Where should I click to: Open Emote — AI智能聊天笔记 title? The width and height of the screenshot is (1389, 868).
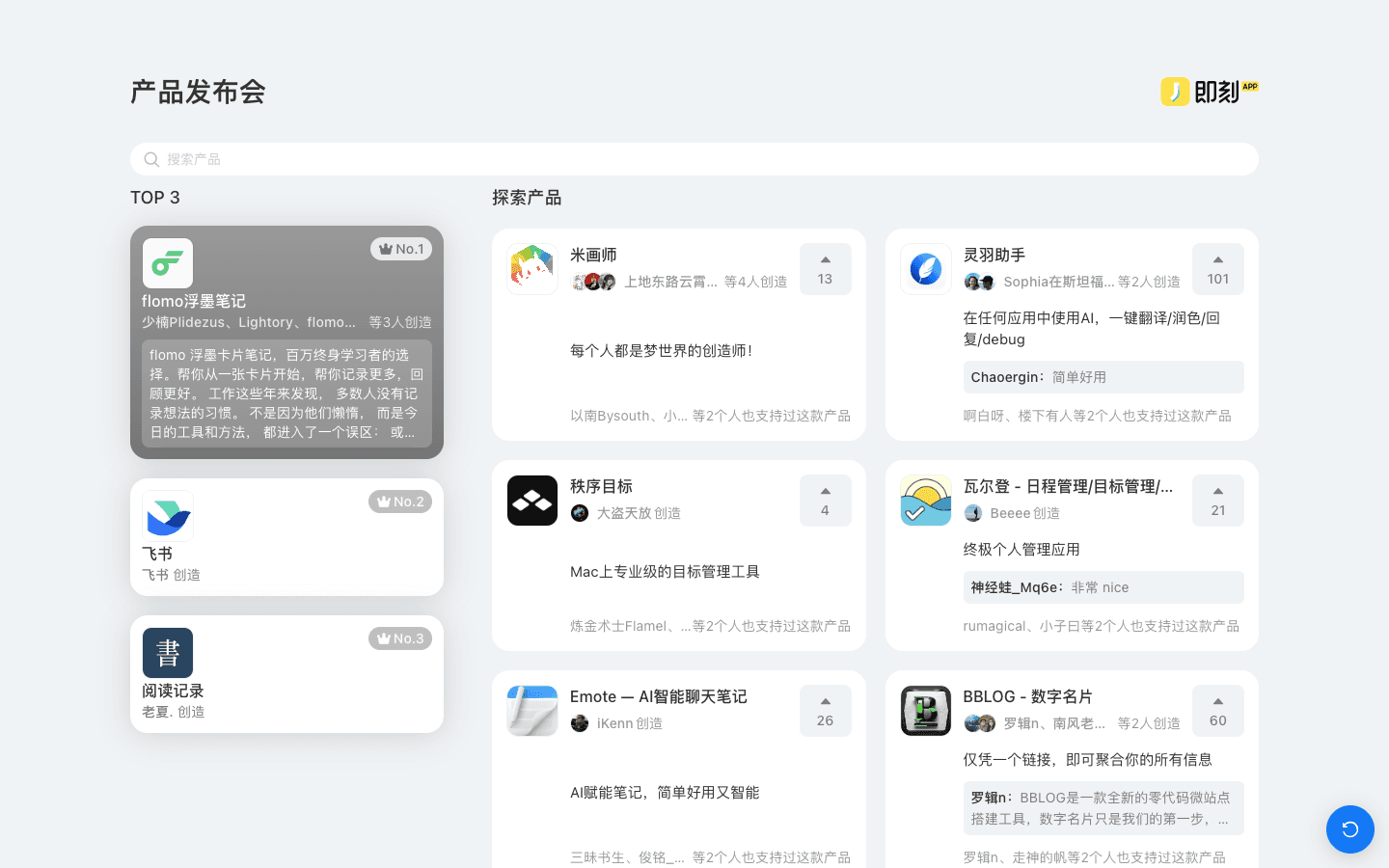tap(659, 696)
